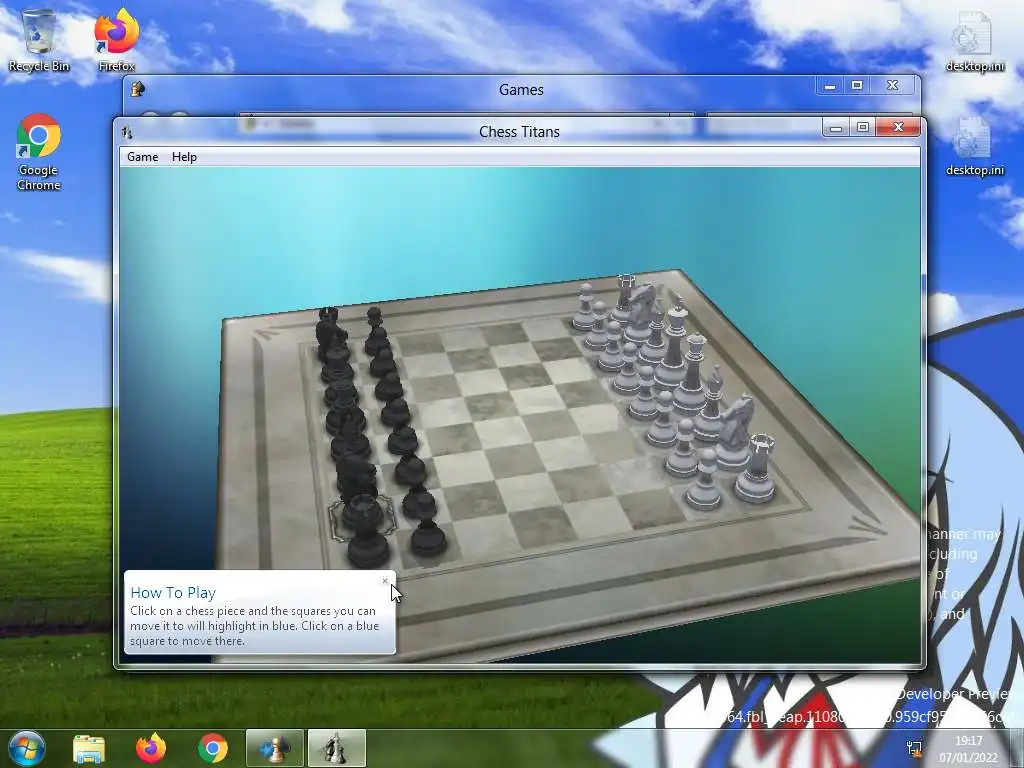Open Google Chrome desktop shortcut
The width and height of the screenshot is (1024, 768).
[39, 152]
